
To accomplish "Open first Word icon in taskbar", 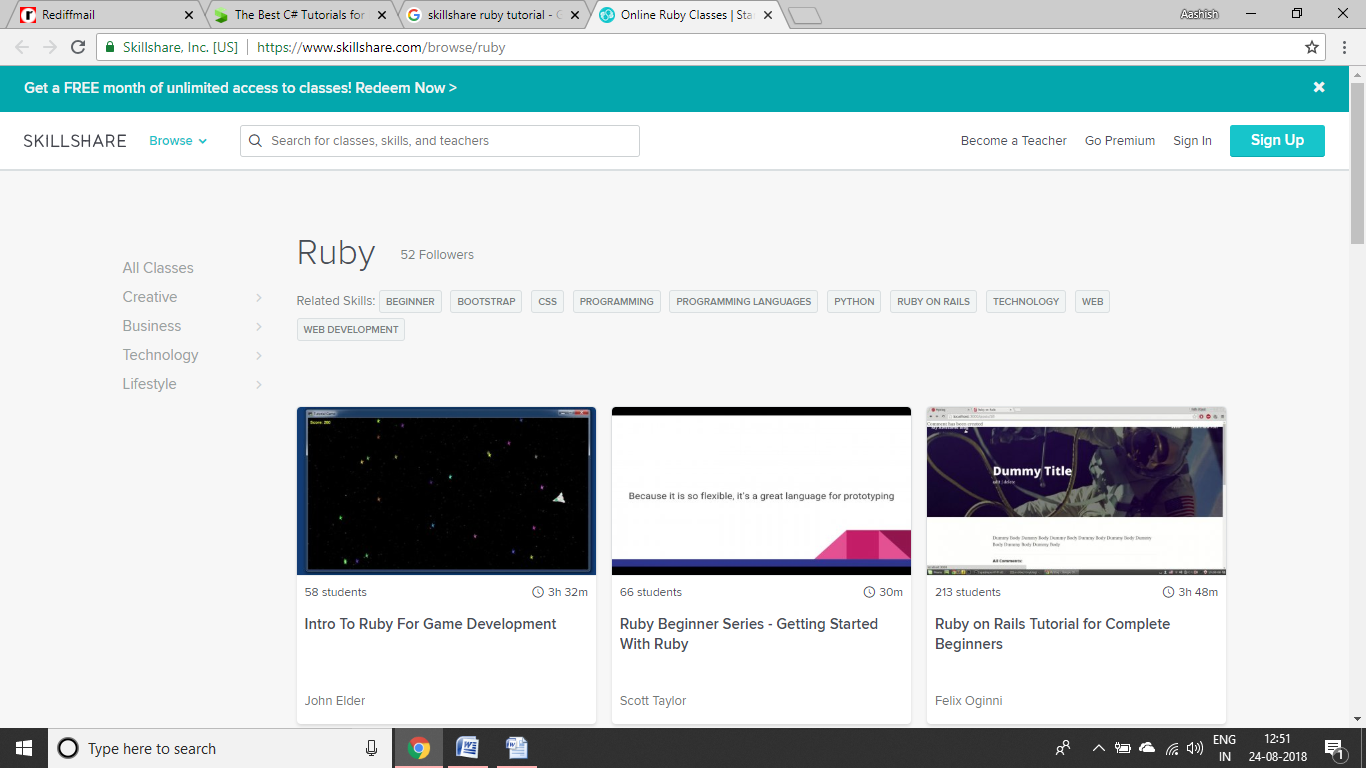I will coord(467,748).
